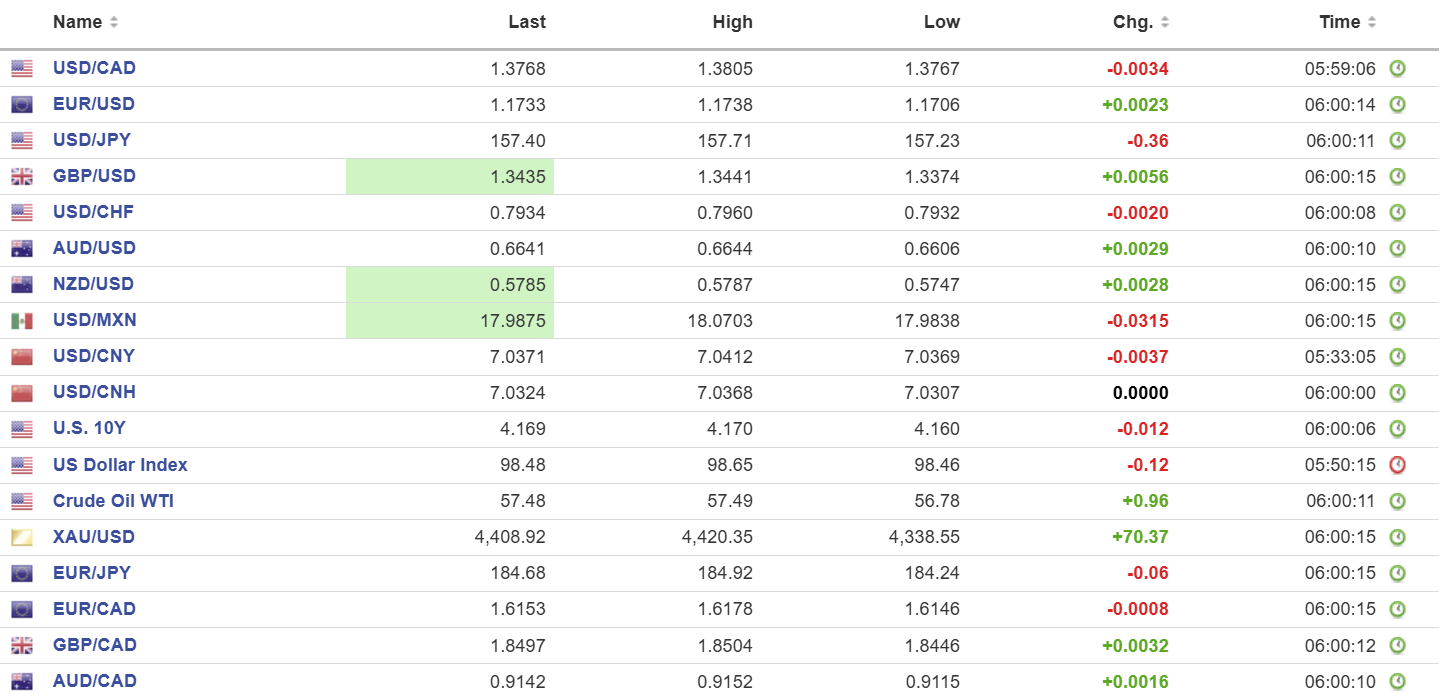1441x698 pixels.
Task: Click the red clock icon for US Dollar Index
Action: 1397,465
